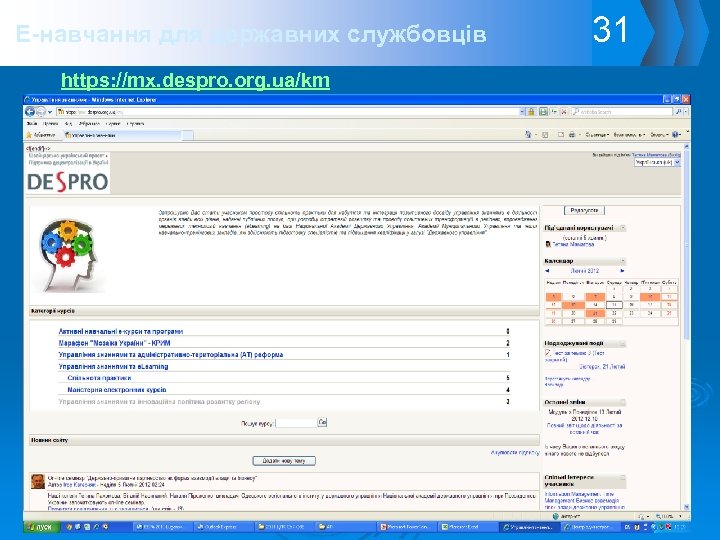Select the outlined current day in calendar
Image resolution: width=720 pixels, height=540 pixels.
(x=614, y=305)
